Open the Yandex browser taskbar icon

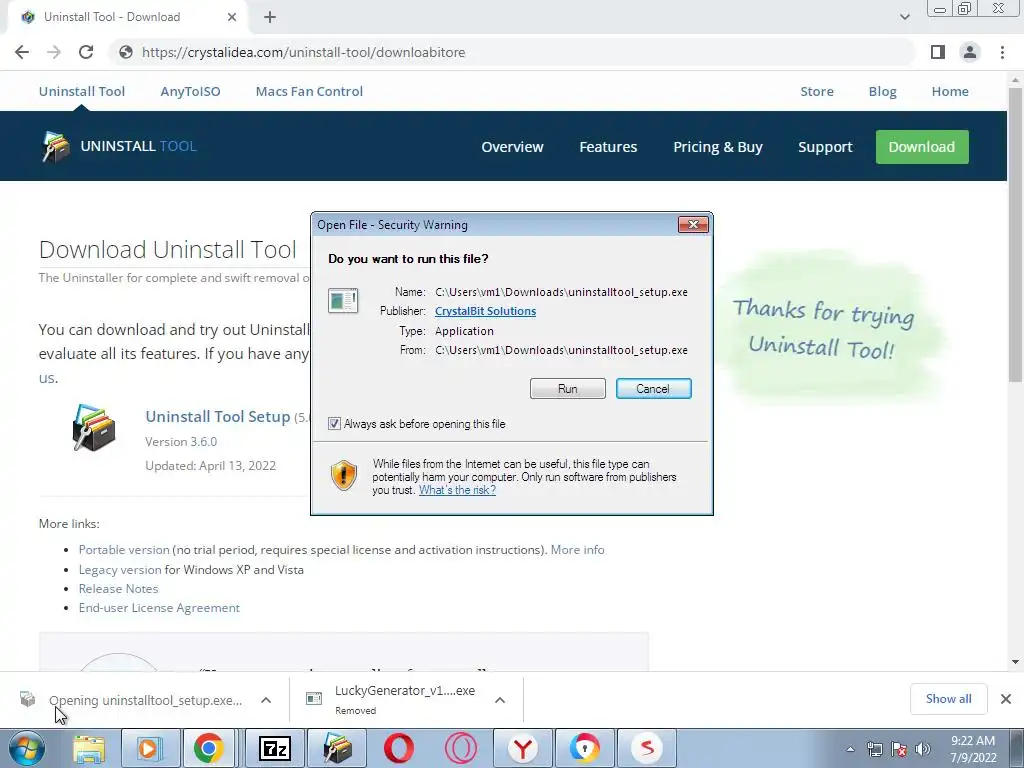tap(523, 748)
